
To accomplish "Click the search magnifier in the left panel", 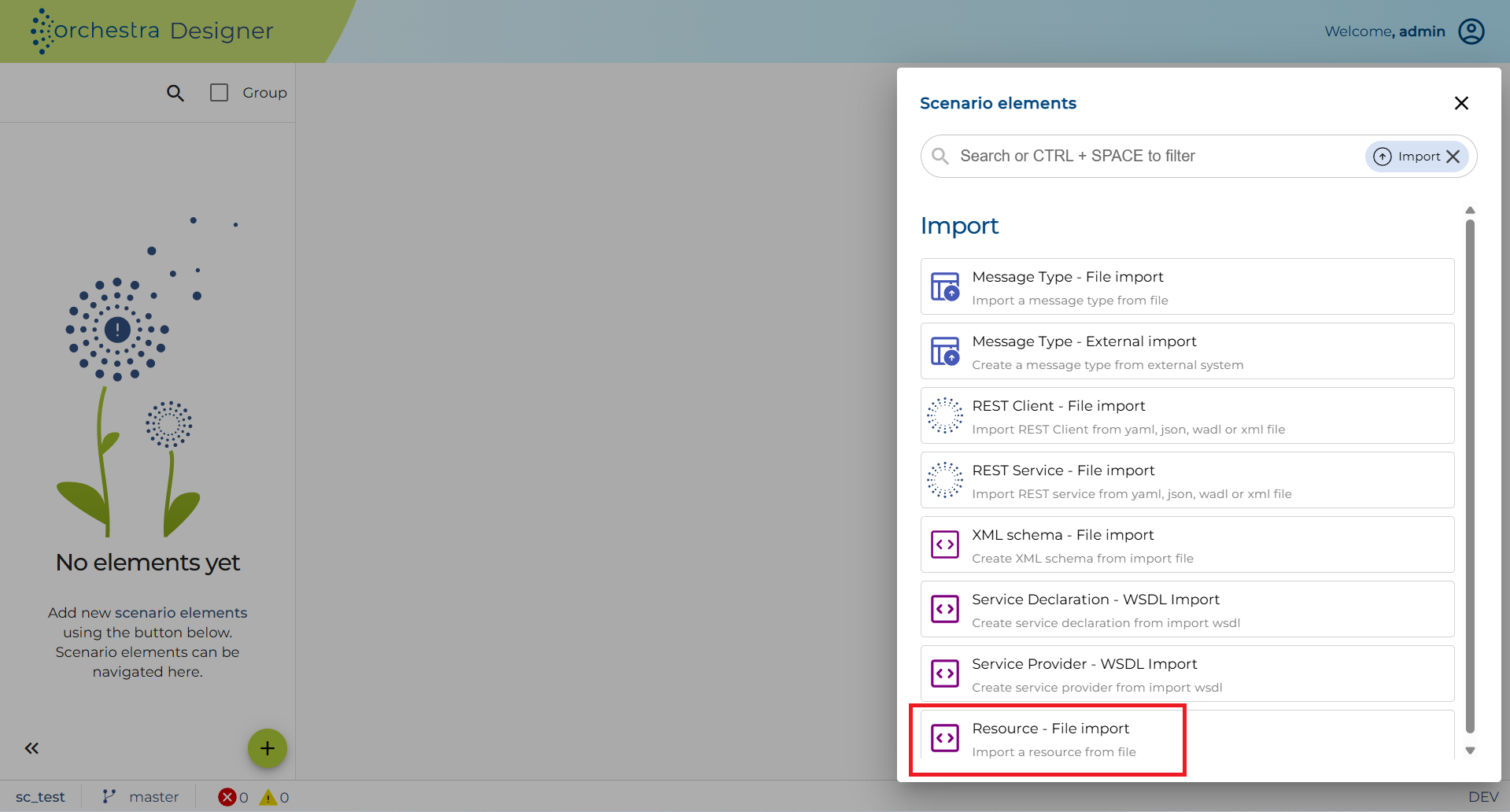I will (x=175, y=93).
